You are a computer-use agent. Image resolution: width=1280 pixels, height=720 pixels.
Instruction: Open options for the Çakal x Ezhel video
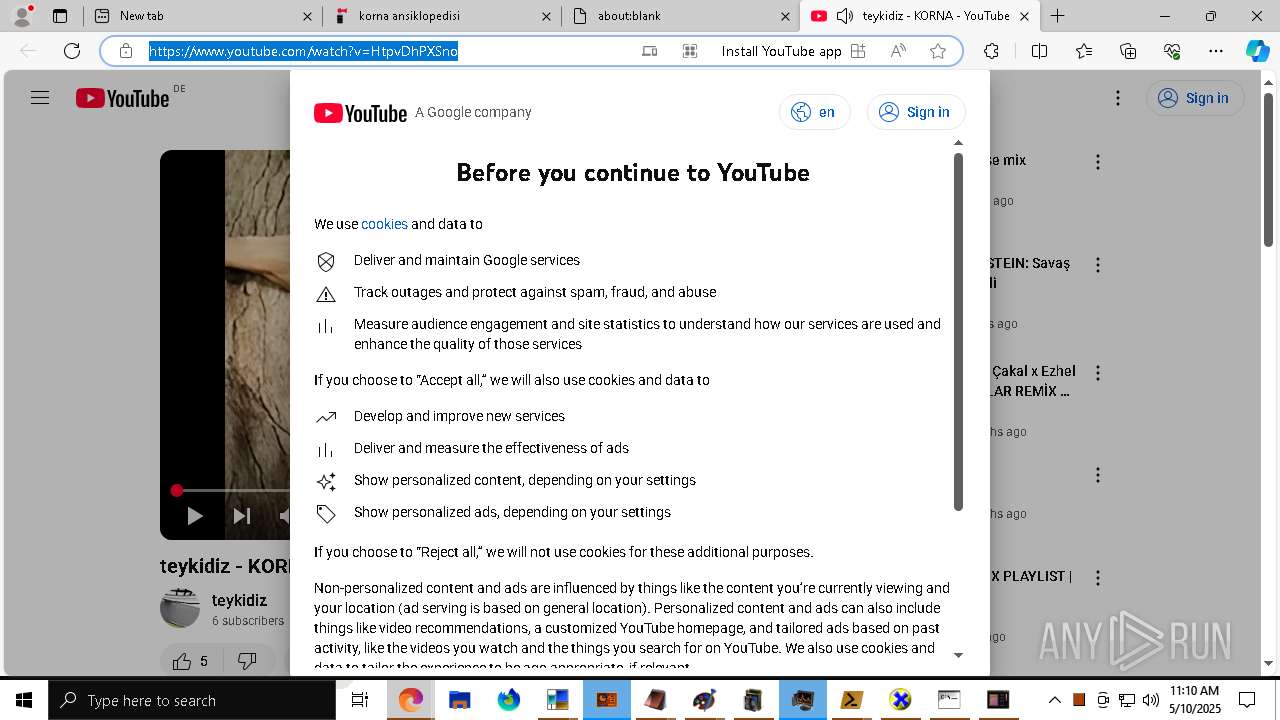click(1098, 373)
